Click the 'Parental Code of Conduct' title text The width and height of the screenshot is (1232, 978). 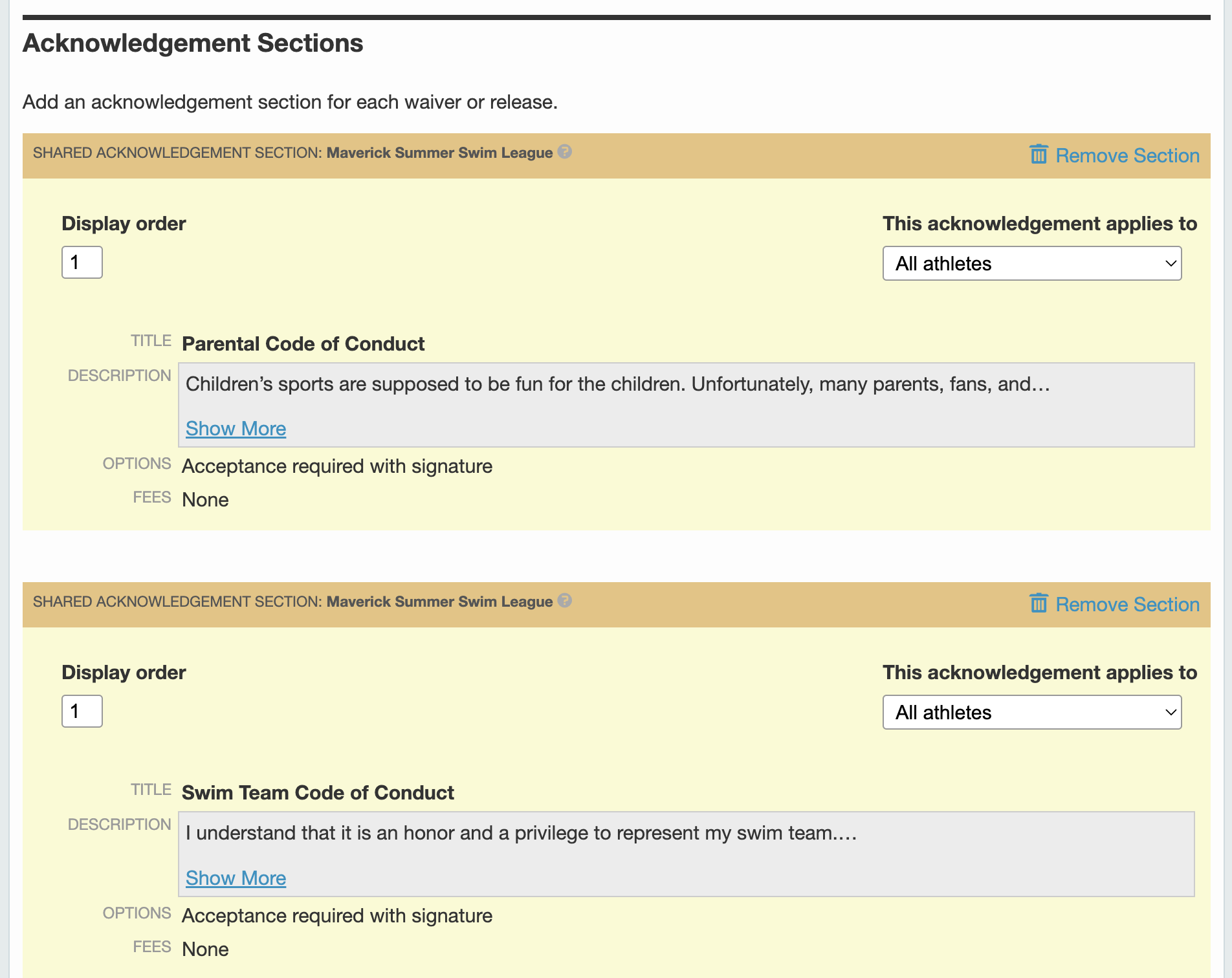(303, 343)
